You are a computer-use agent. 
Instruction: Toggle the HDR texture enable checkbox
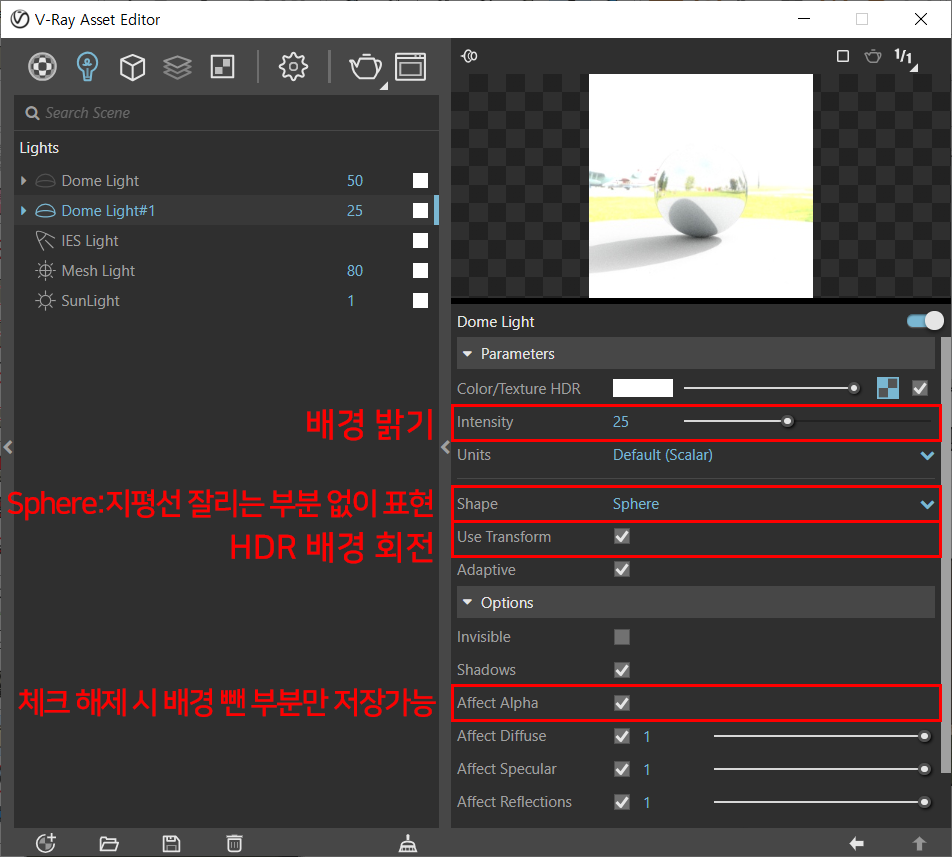[920, 388]
